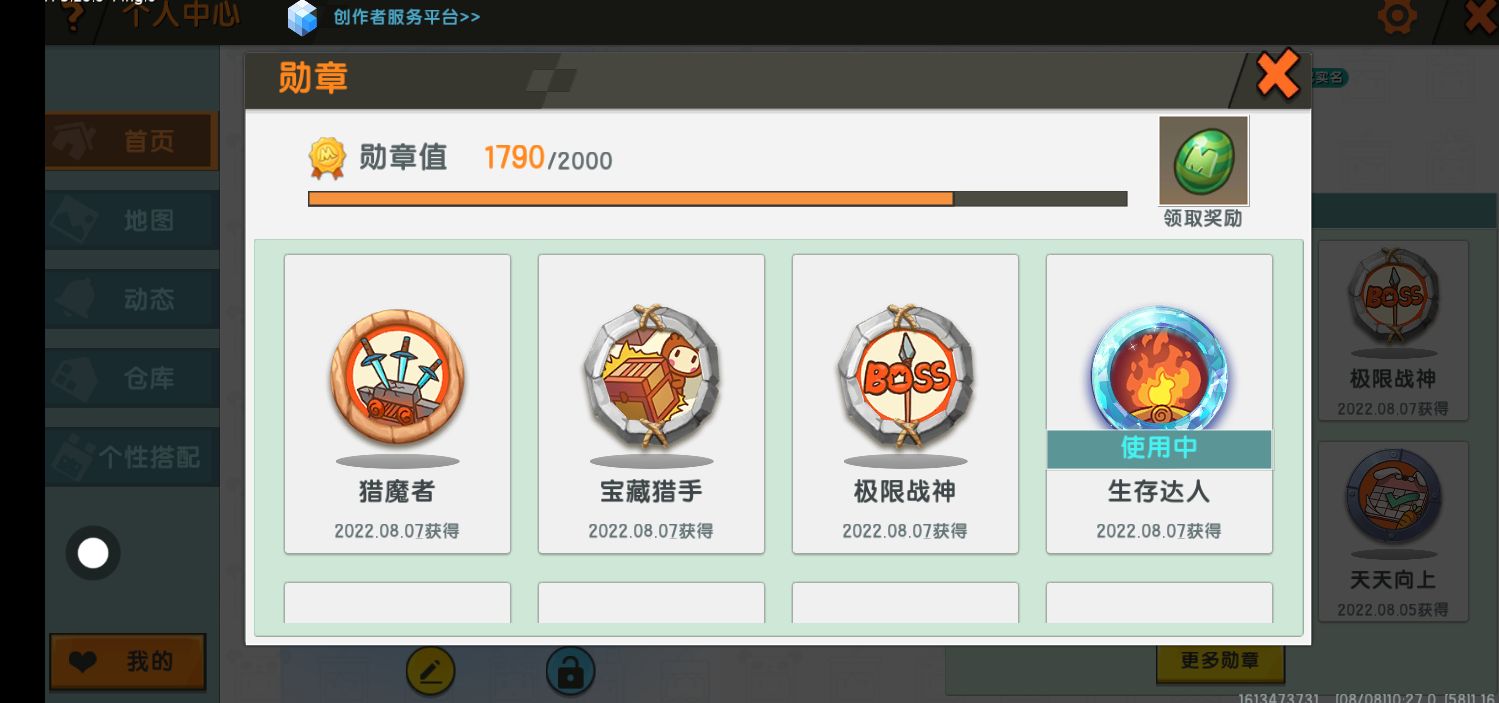
Task: Tap the padlock icon
Action: tap(570, 672)
